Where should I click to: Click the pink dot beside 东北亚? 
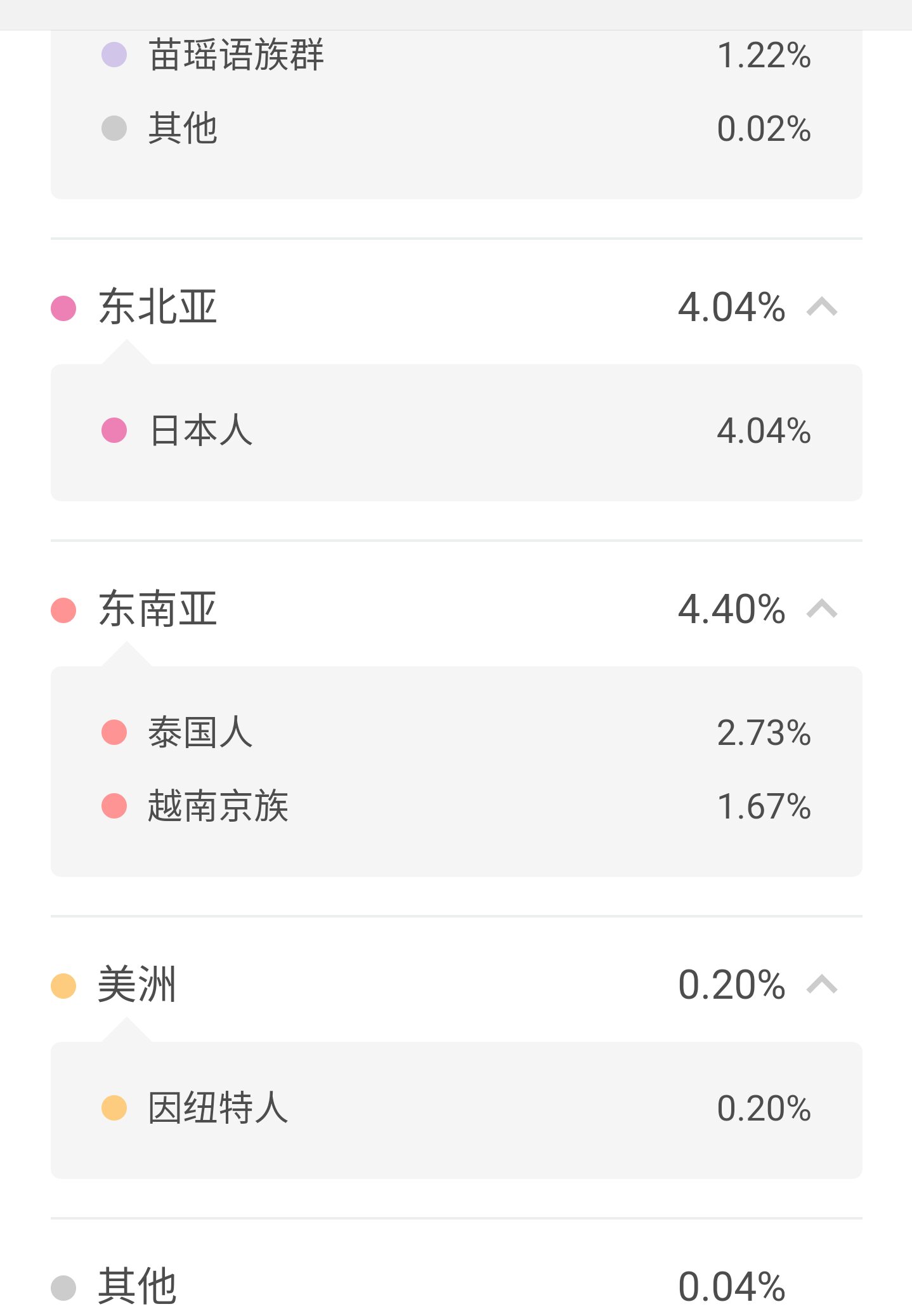click(x=63, y=308)
